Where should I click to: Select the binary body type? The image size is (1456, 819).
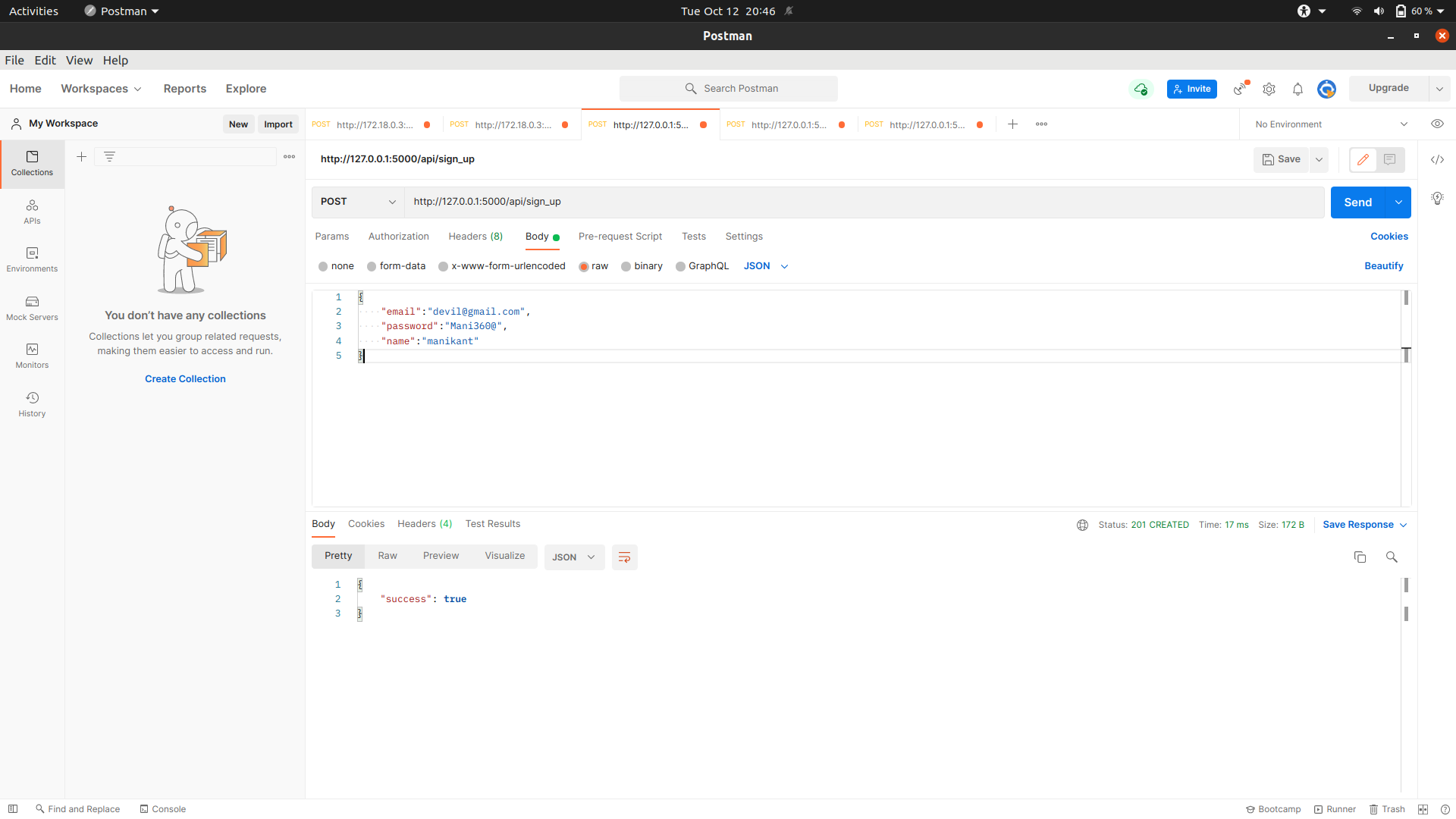coord(626,266)
